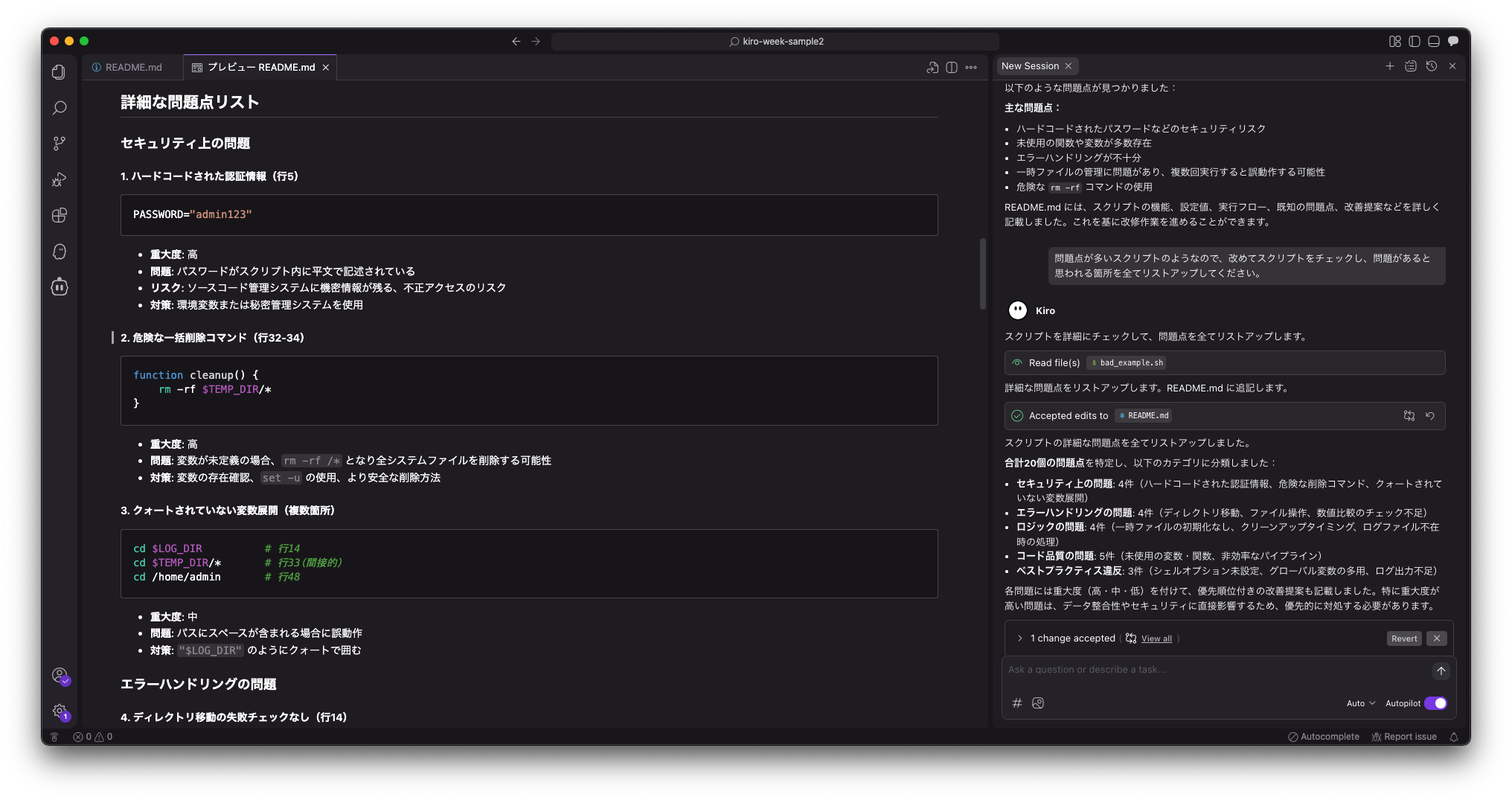Open the Auto model dropdown
Image resolution: width=1512 pixels, height=800 pixels.
tap(1360, 703)
